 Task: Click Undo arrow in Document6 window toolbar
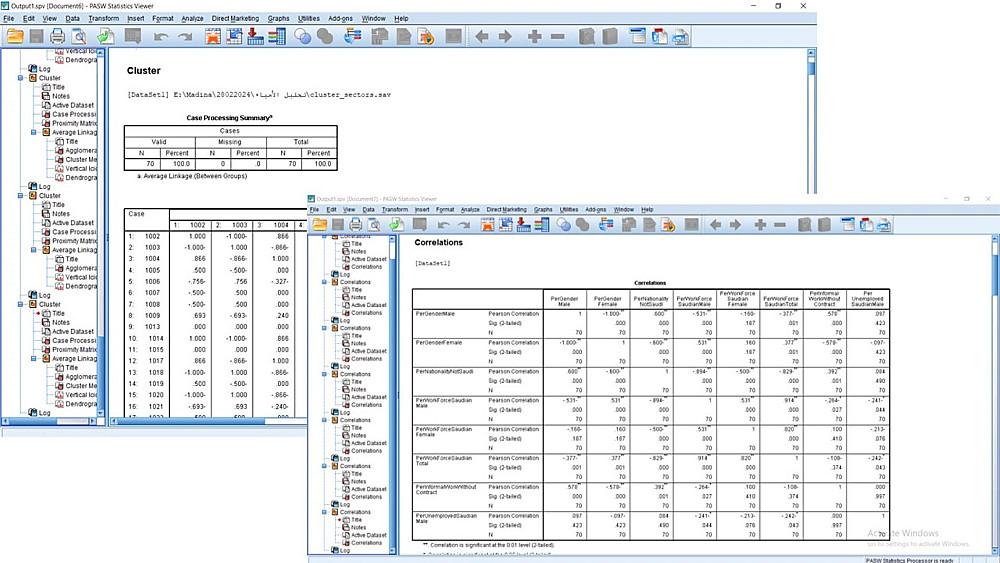[161, 37]
